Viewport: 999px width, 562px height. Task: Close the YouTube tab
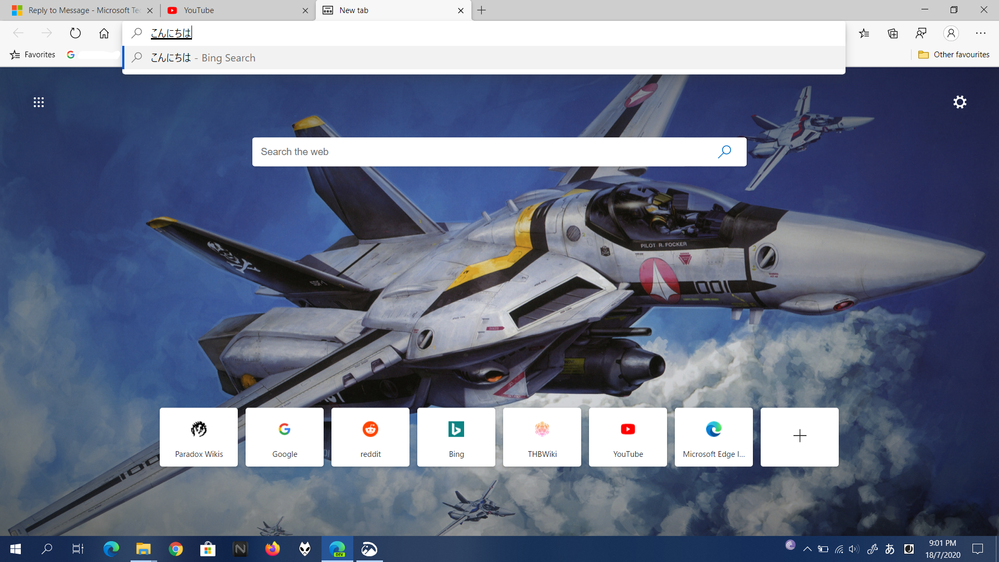[305, 10]
